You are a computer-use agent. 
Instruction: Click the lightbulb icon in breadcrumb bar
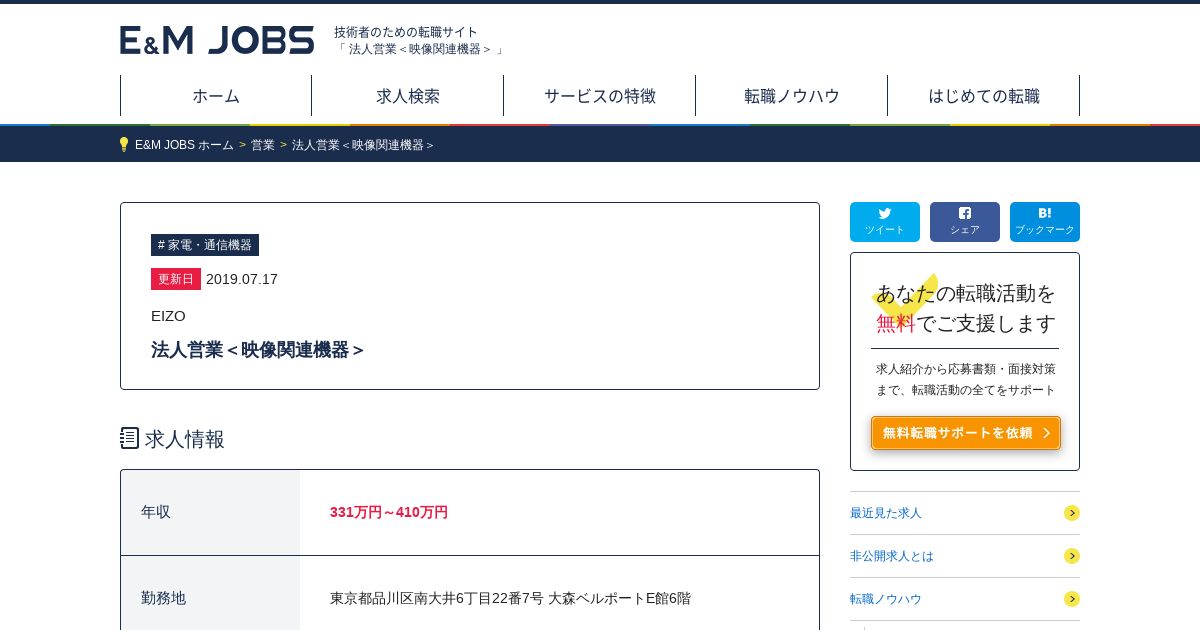[x=124, y=144]
